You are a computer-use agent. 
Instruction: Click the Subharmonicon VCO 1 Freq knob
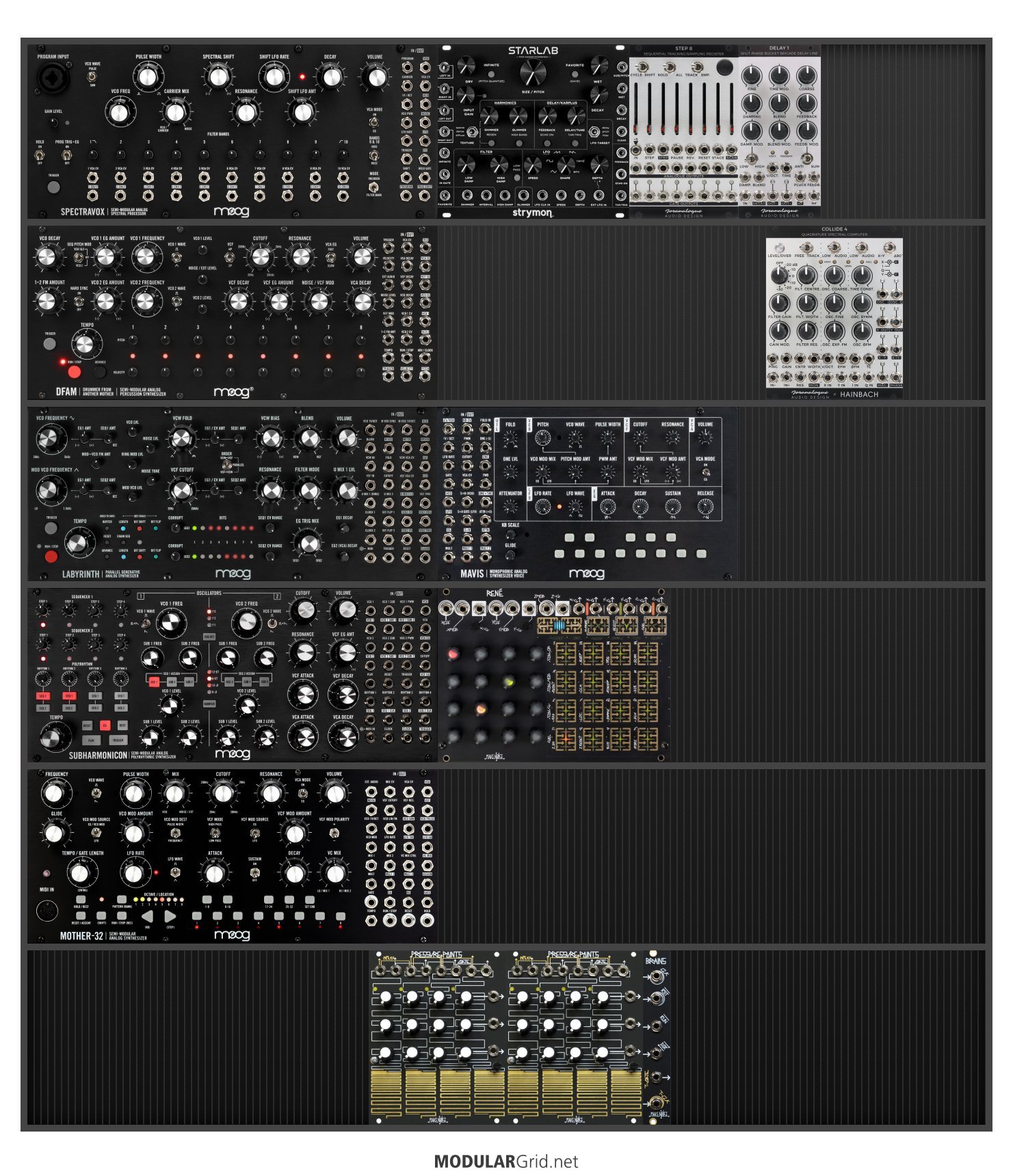pos(171,623)
